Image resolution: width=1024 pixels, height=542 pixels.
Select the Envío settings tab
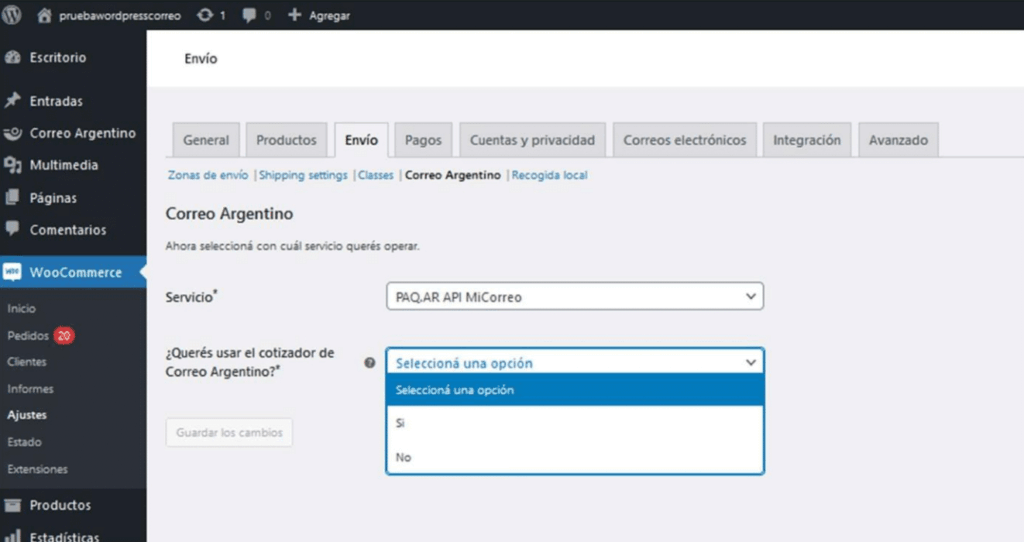(x=361, y=140)
